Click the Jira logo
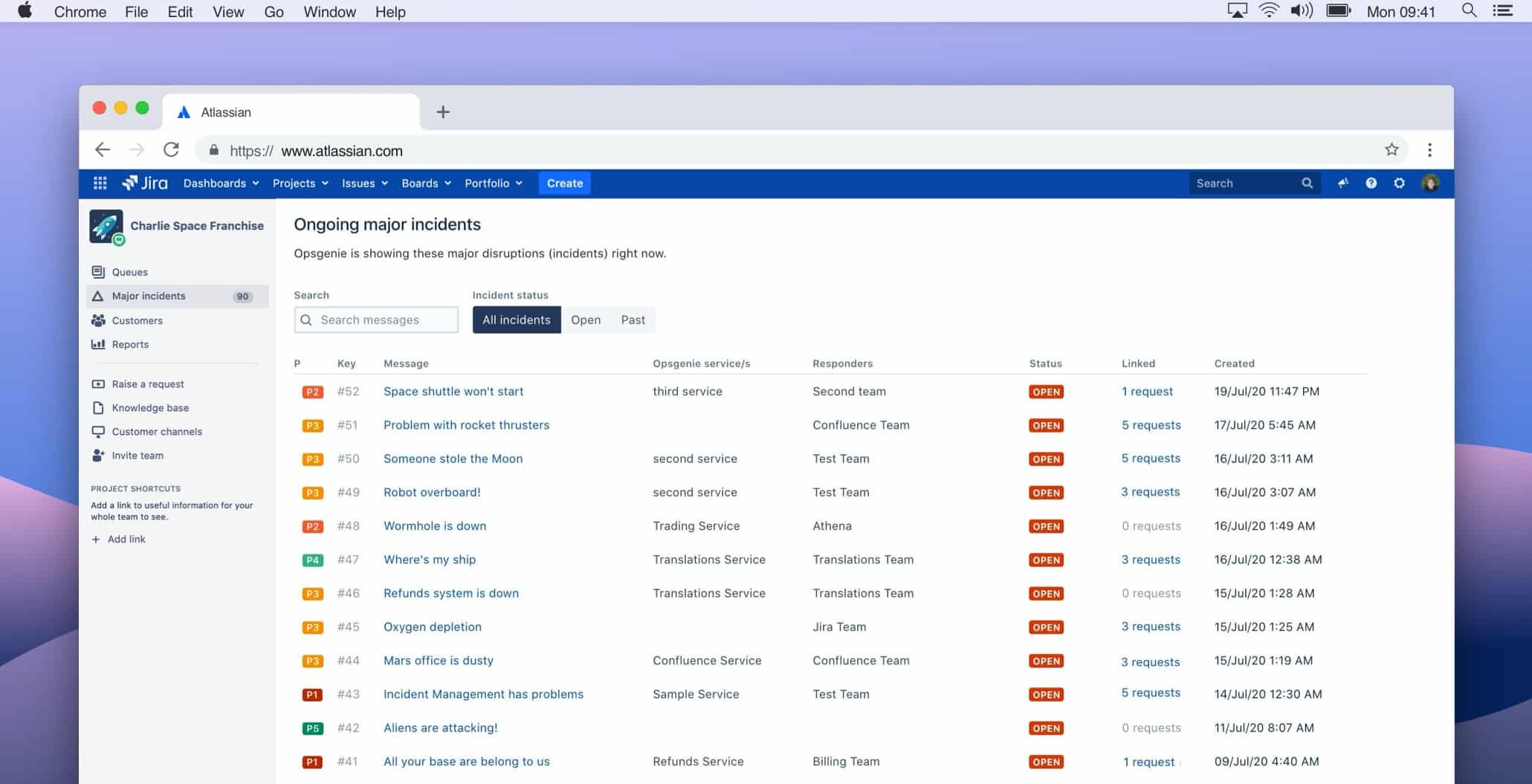 [x=145, y=183]
